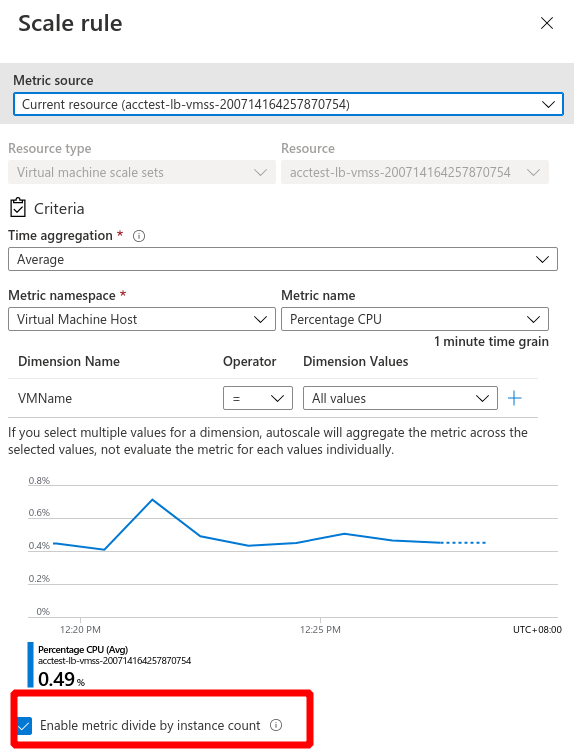Click the Criteria clipboard icon

point(18,208)
